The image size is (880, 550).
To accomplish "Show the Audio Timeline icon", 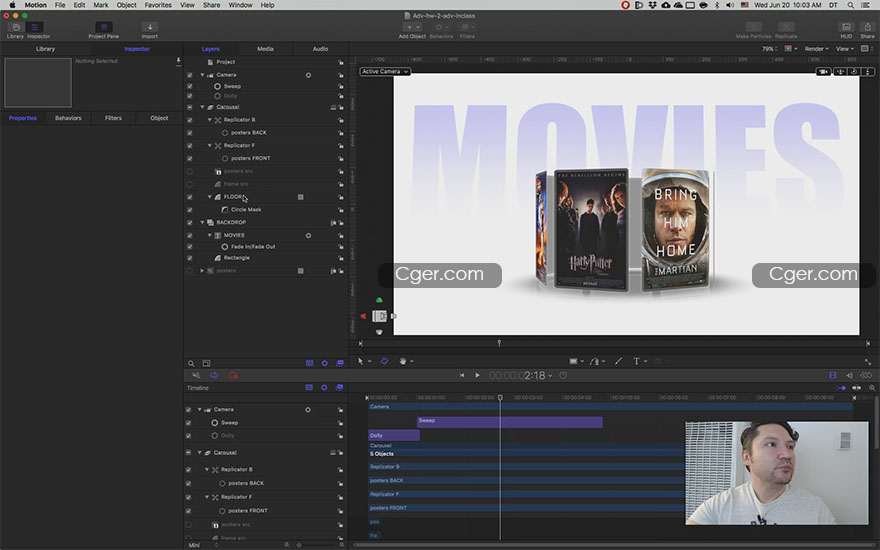I will [849, 375].
